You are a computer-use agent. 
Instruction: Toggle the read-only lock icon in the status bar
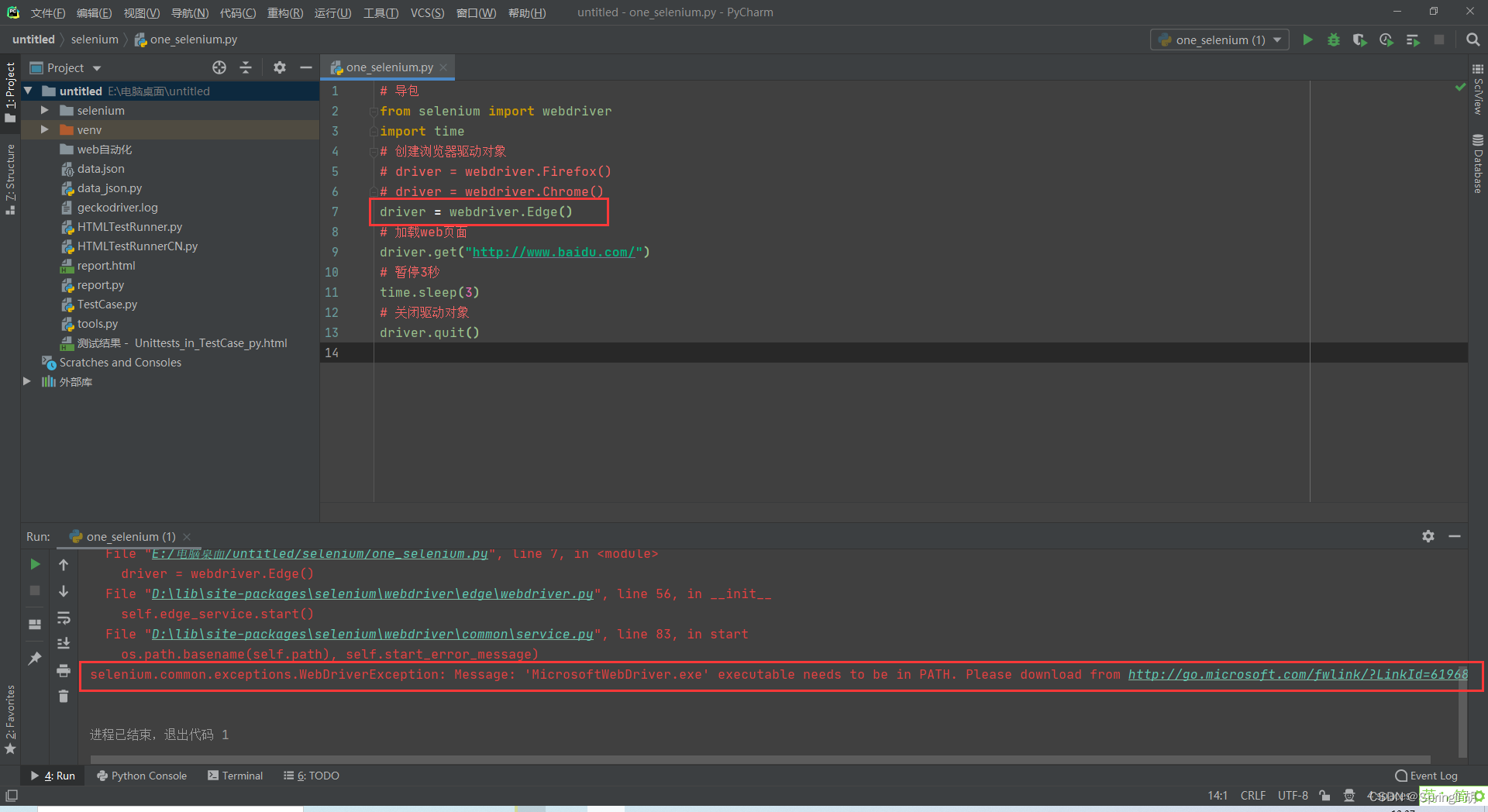[1325, 796]
